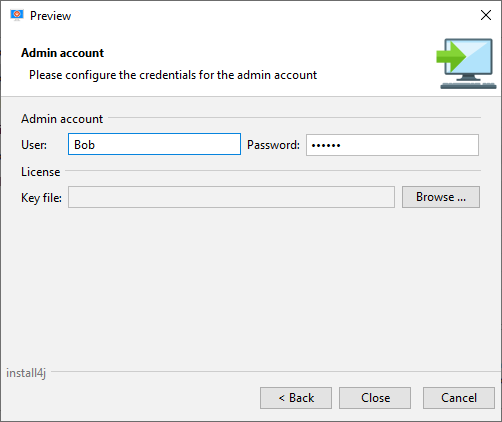Click the Password: label

pyautogui.click(x=273, y=145)
